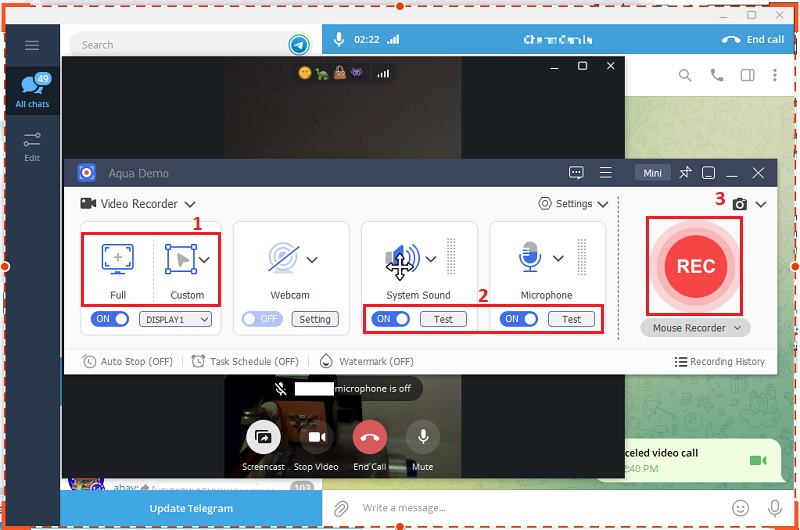Click the Webcam Setting button
Viewport: 800px width, 530px height.
[x=315, y=319]
